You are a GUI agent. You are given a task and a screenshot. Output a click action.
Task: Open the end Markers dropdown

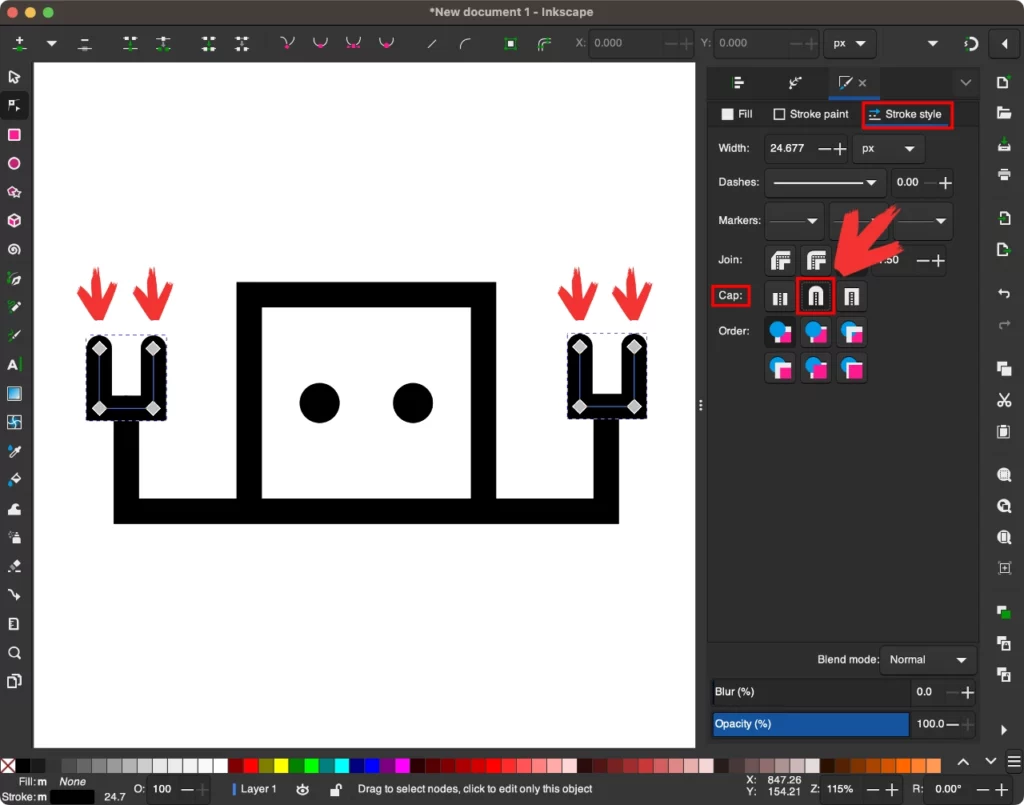coord(922,221)
